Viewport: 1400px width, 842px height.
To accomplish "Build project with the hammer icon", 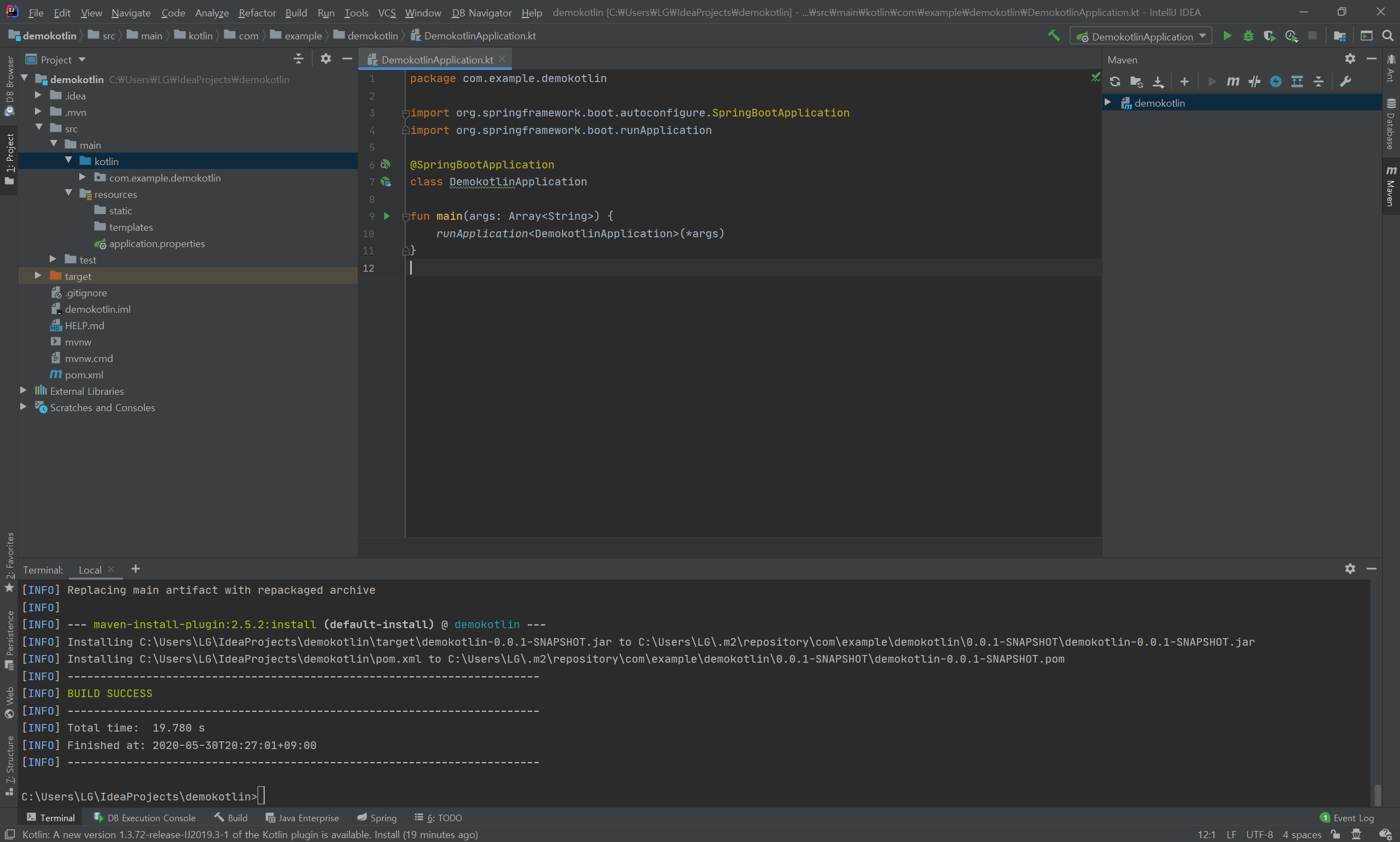I will point(1053,36).
